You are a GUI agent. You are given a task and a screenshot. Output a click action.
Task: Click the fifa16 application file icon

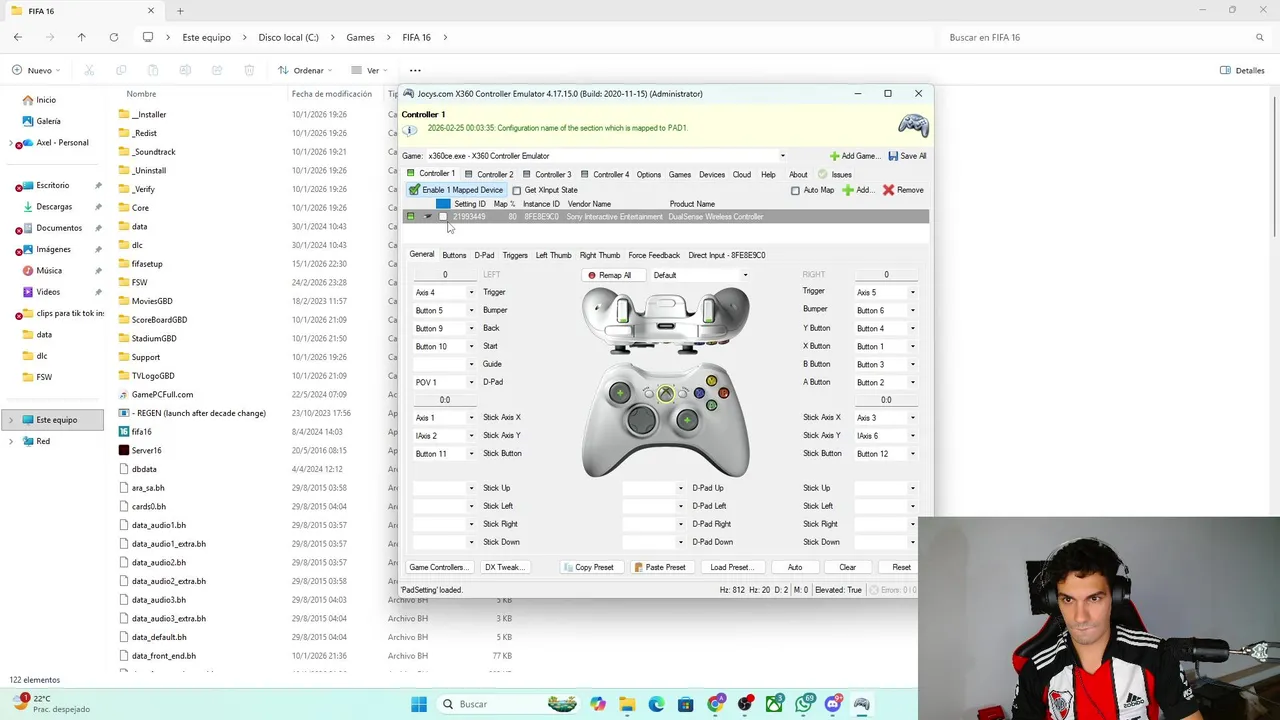click(124, 432)
